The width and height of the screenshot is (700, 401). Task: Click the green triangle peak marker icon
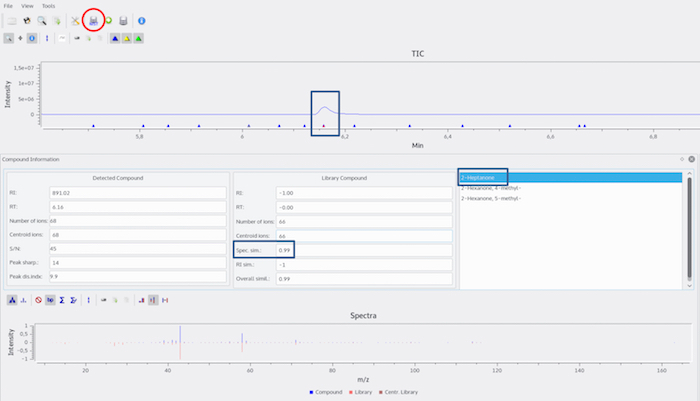[139, 38]
